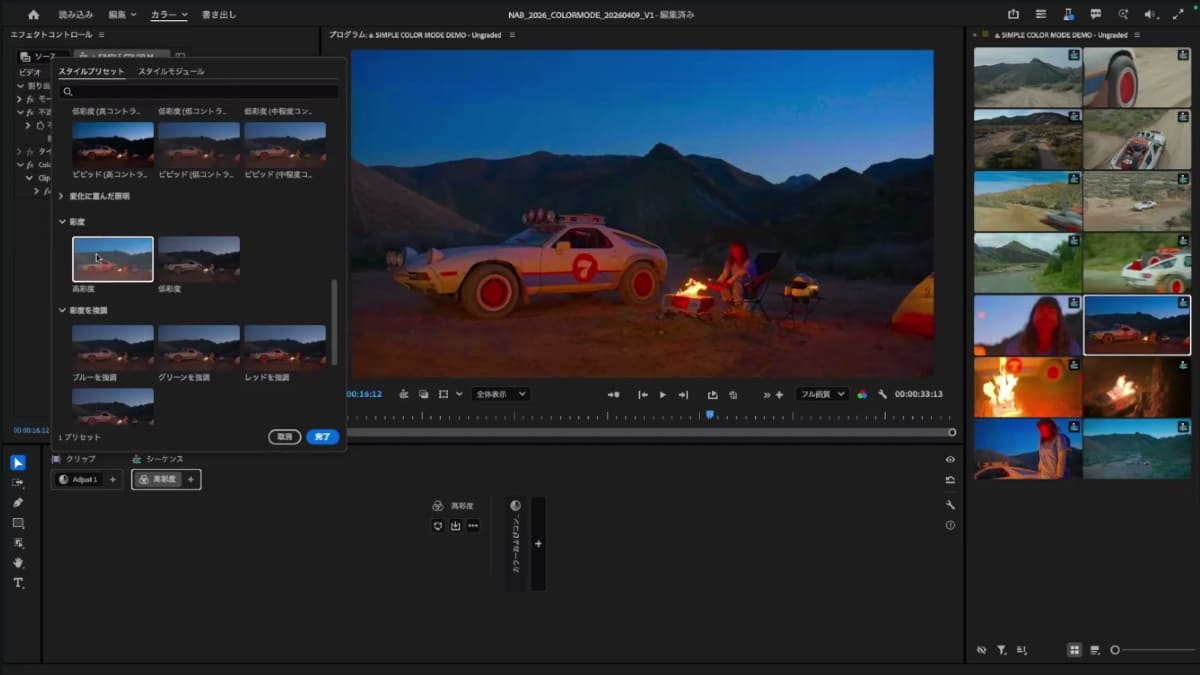Open the 全体表示 zoom dropdown
The height and width of the screenshot is (675, 1200).
500,394
